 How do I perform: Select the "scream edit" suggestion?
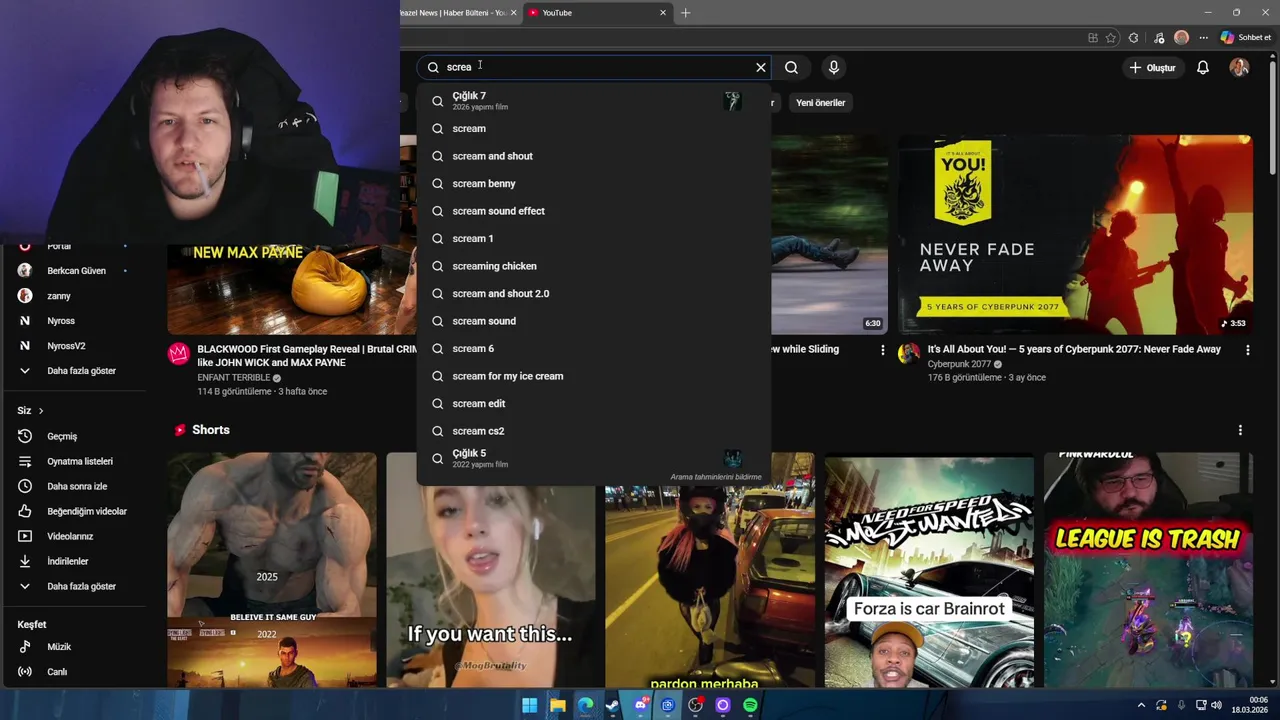tap(594, 403)
